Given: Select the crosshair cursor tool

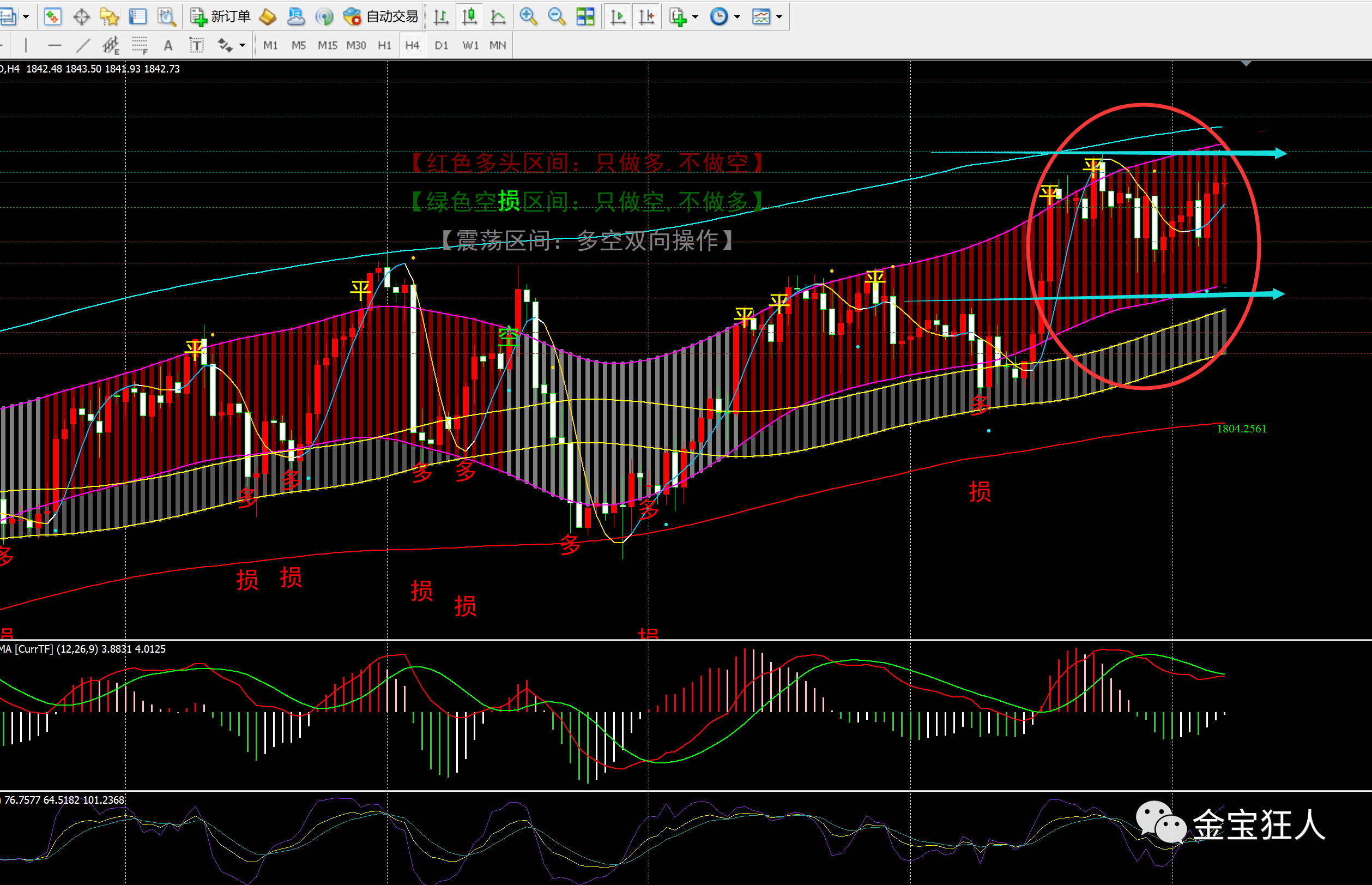Looking at the screenshot, I should 82,17.
